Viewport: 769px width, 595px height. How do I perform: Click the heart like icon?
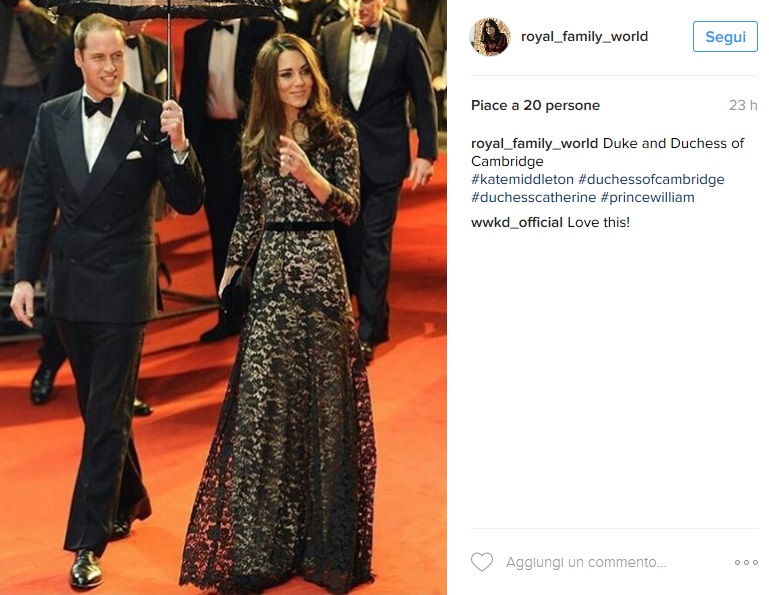[x=482, y=562]
